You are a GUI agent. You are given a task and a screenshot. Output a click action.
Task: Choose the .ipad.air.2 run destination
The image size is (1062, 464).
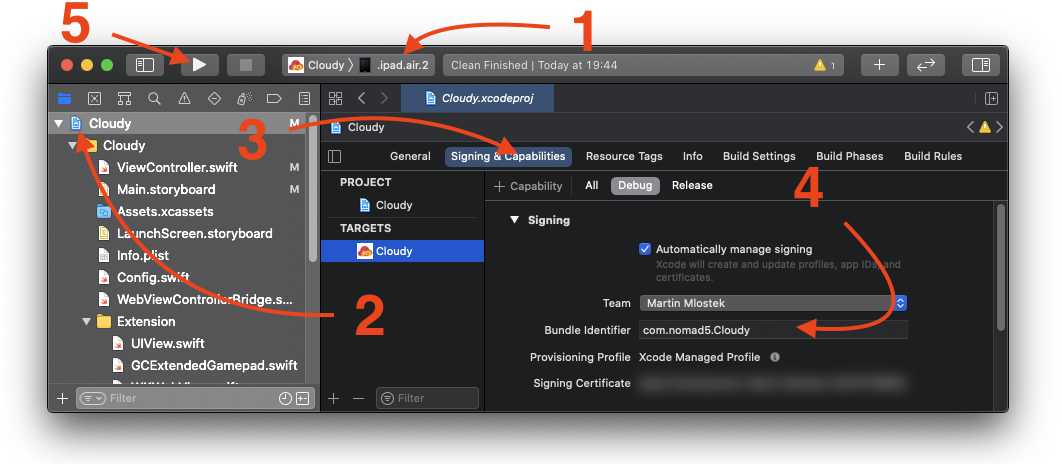pos(396,65)
